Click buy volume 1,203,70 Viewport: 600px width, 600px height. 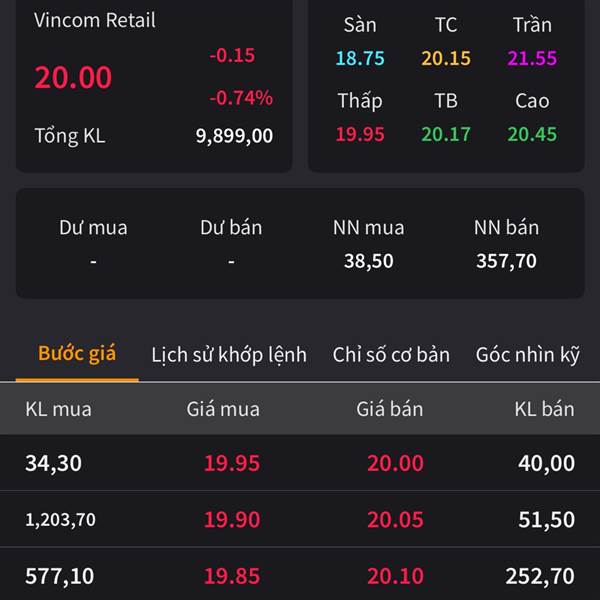pyautogui.click(x=60, y=520)
